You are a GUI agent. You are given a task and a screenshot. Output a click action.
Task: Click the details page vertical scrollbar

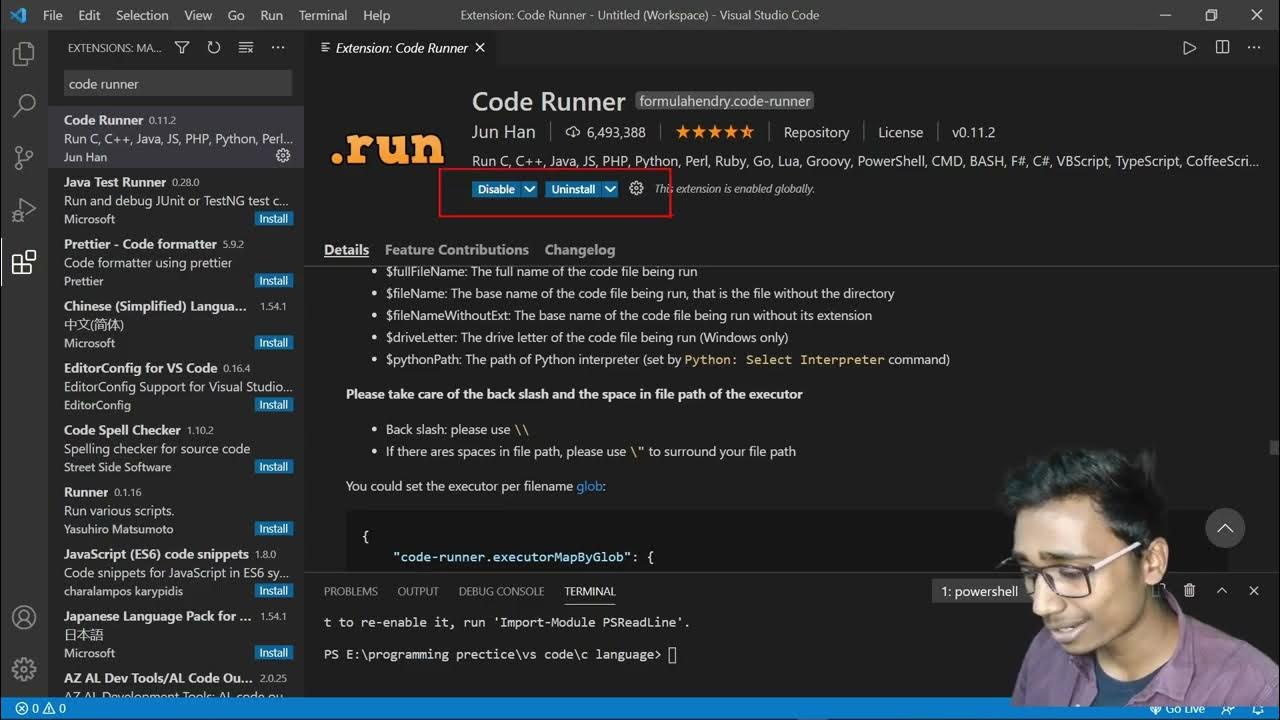1273,447
